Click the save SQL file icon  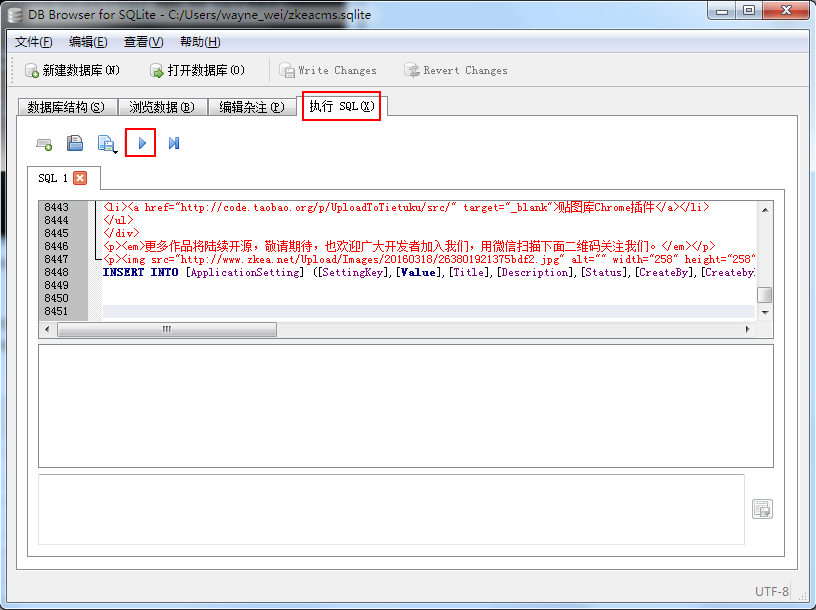click(x=106, y=143)
